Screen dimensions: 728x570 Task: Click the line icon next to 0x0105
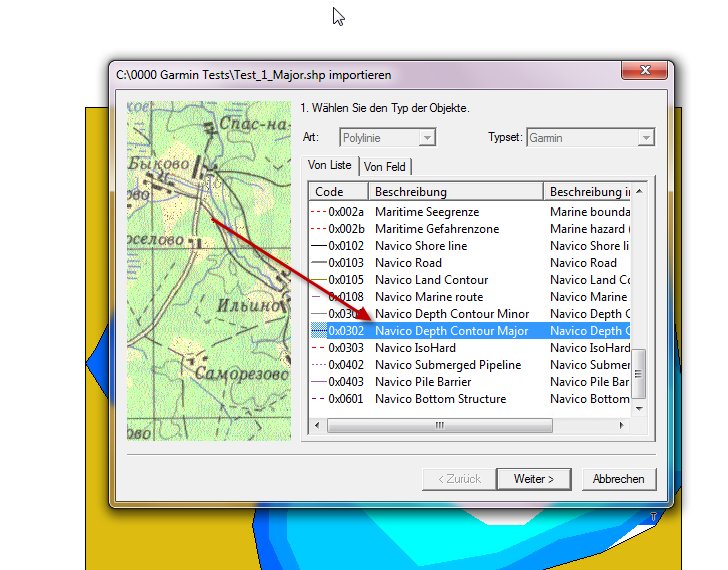pos(319,280)
